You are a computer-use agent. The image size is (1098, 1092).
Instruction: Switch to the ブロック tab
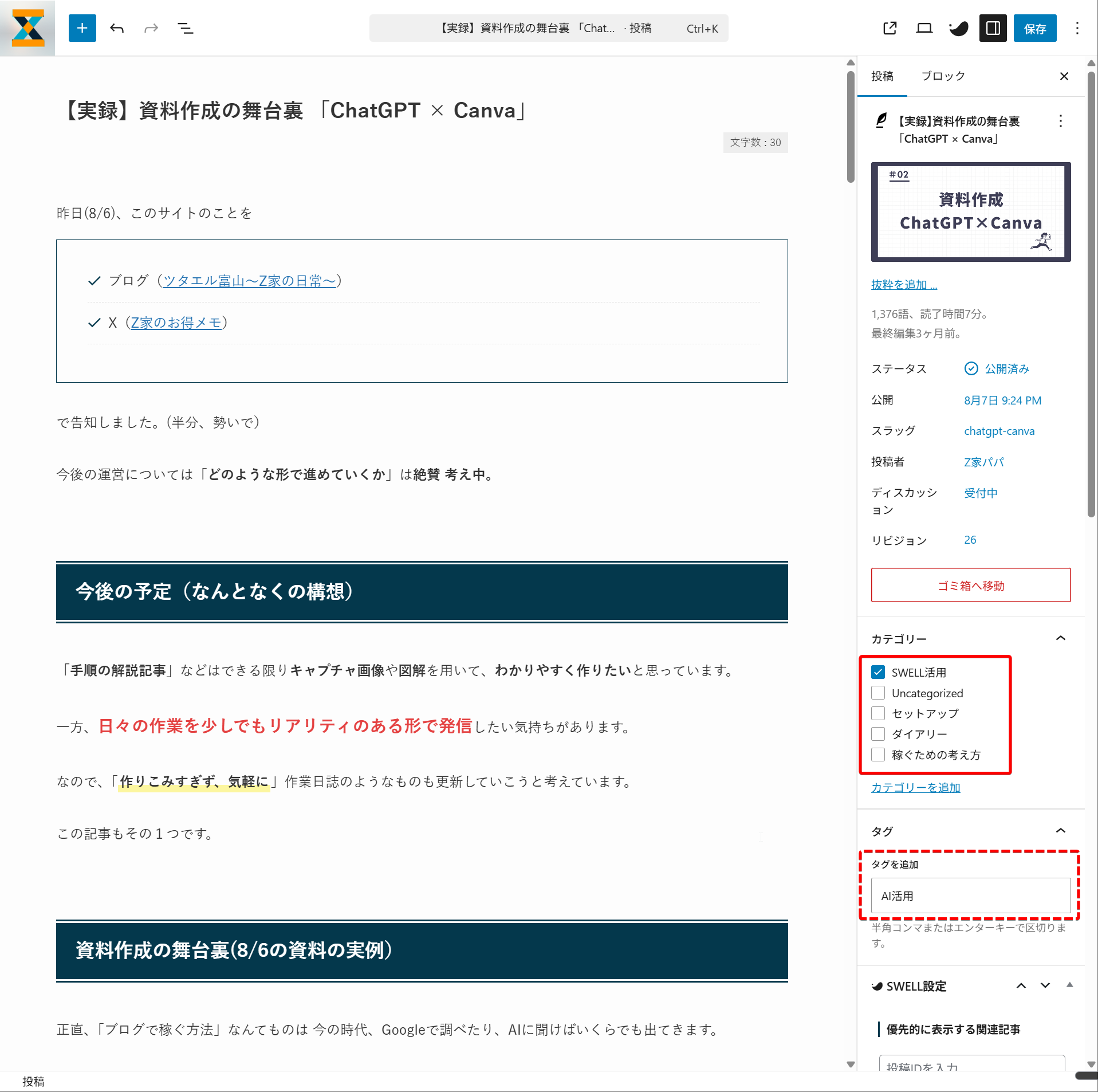[943, 76]
